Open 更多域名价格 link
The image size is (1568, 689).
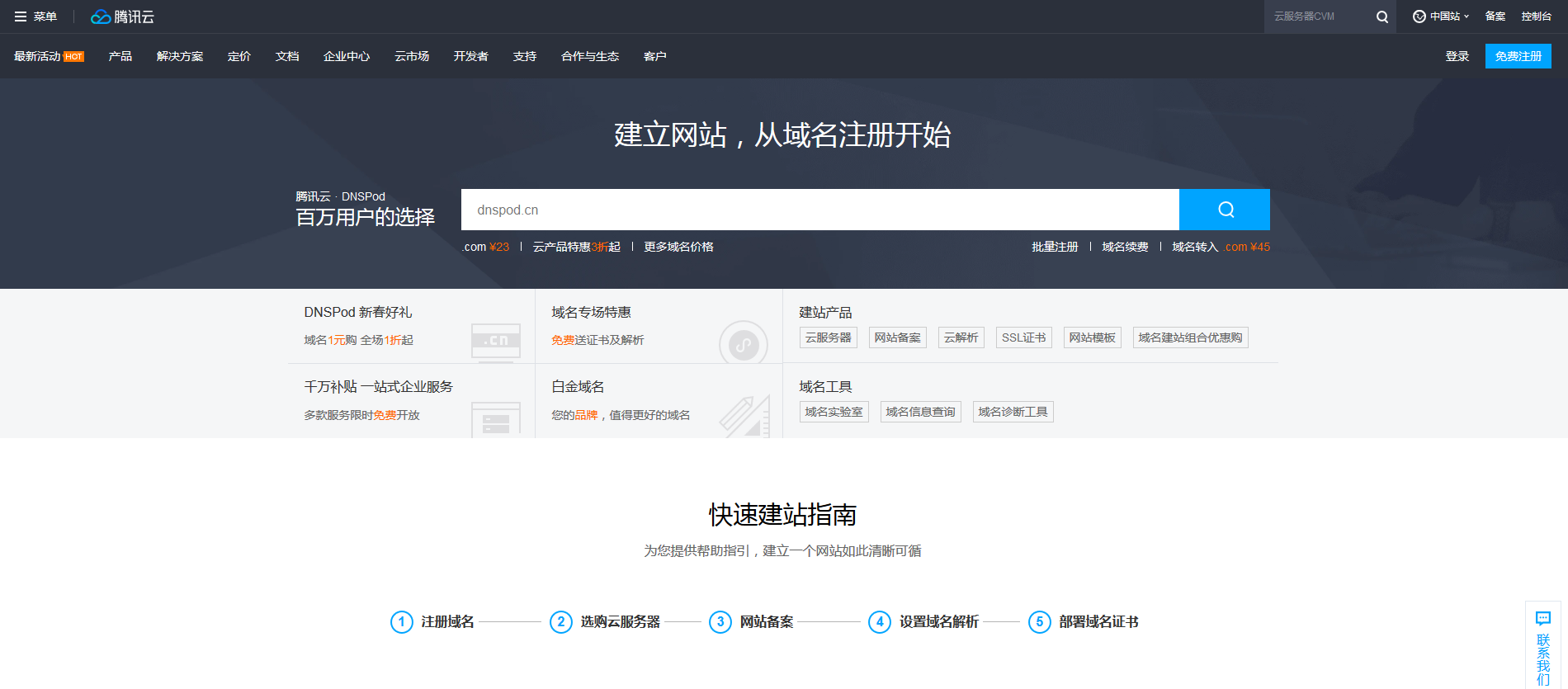click(x=678, y=247)
